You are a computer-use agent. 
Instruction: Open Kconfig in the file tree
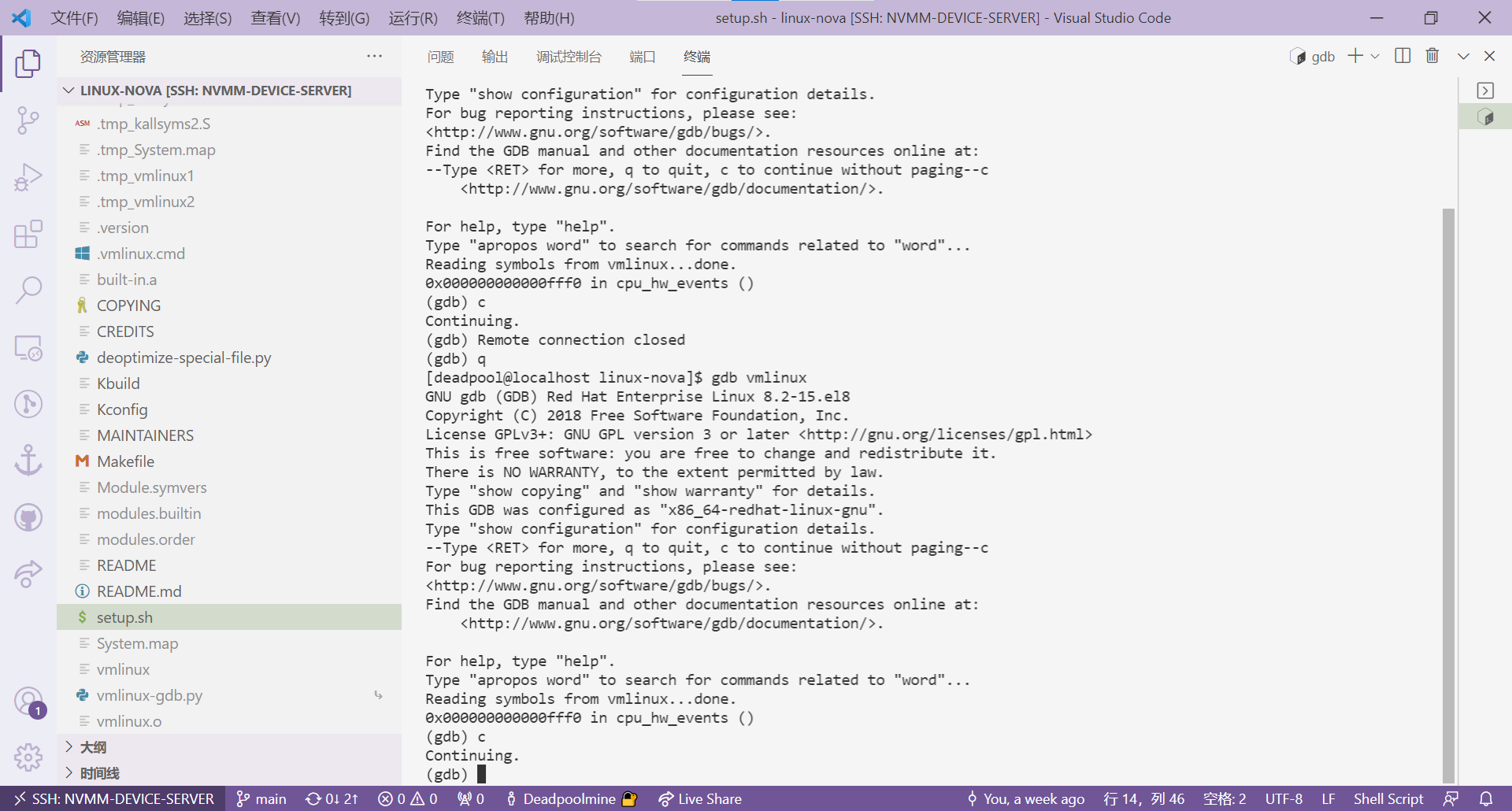coord(229,409)
